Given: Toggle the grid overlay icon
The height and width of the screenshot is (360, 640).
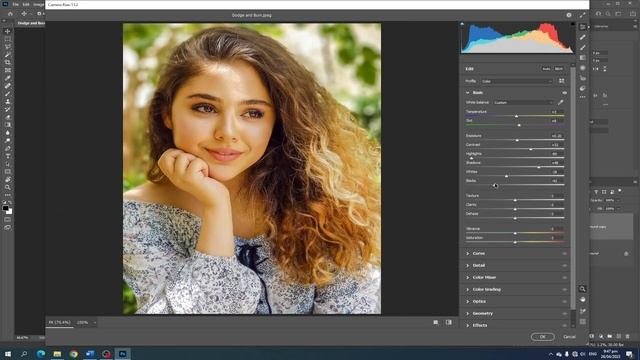Looking at the screenshot, I should 582,322.
